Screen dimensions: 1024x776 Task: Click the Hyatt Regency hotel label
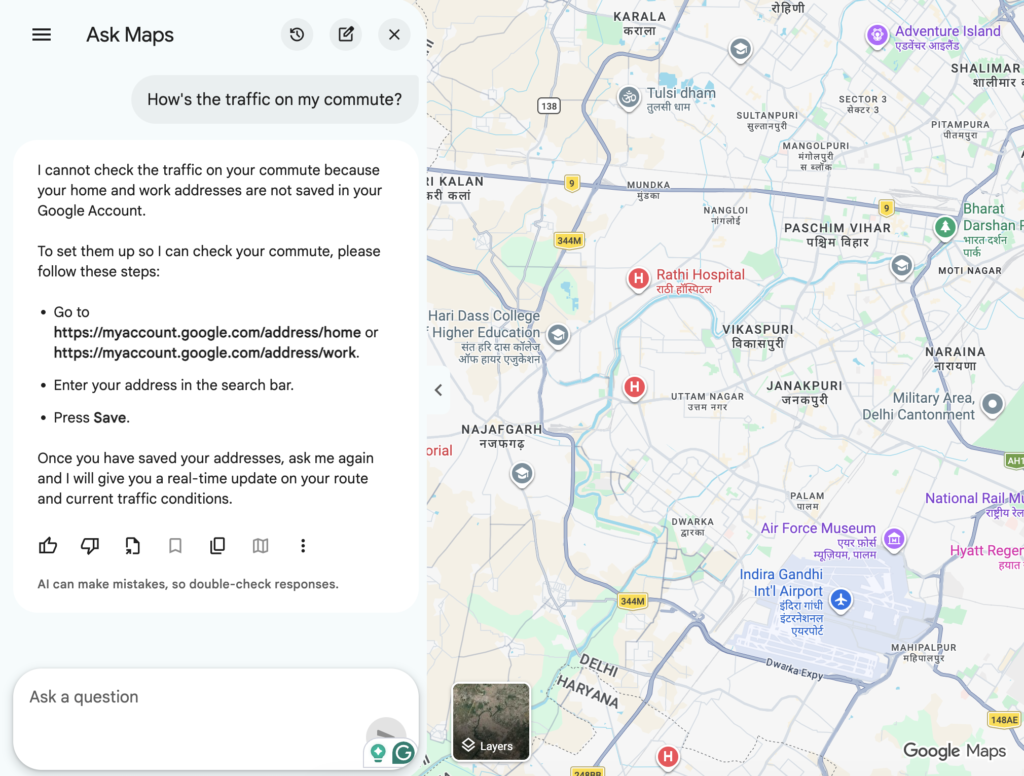click(986, 557)
